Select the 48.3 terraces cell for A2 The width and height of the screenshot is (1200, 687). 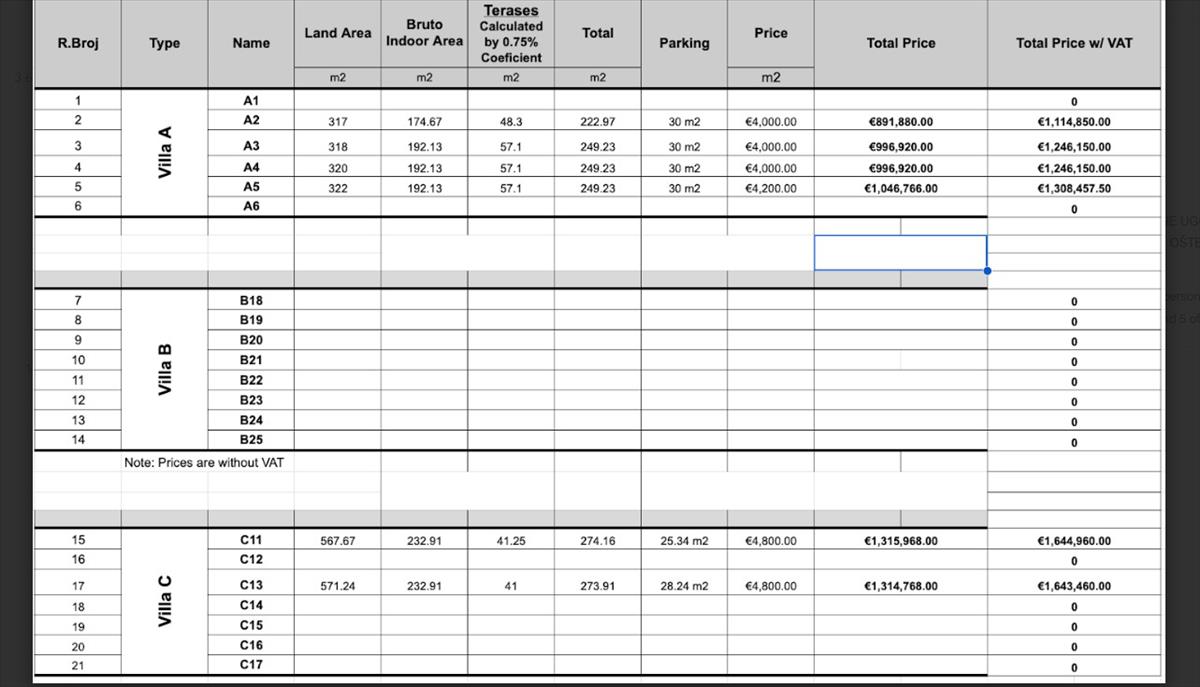click(x=510, y=122)
